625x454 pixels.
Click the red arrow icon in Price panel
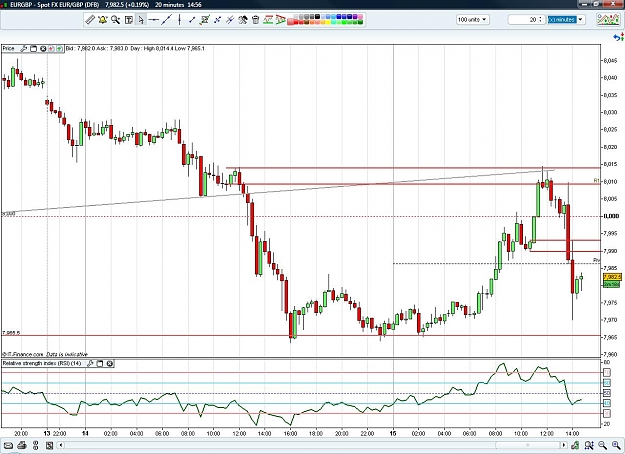tap(51, 49)
